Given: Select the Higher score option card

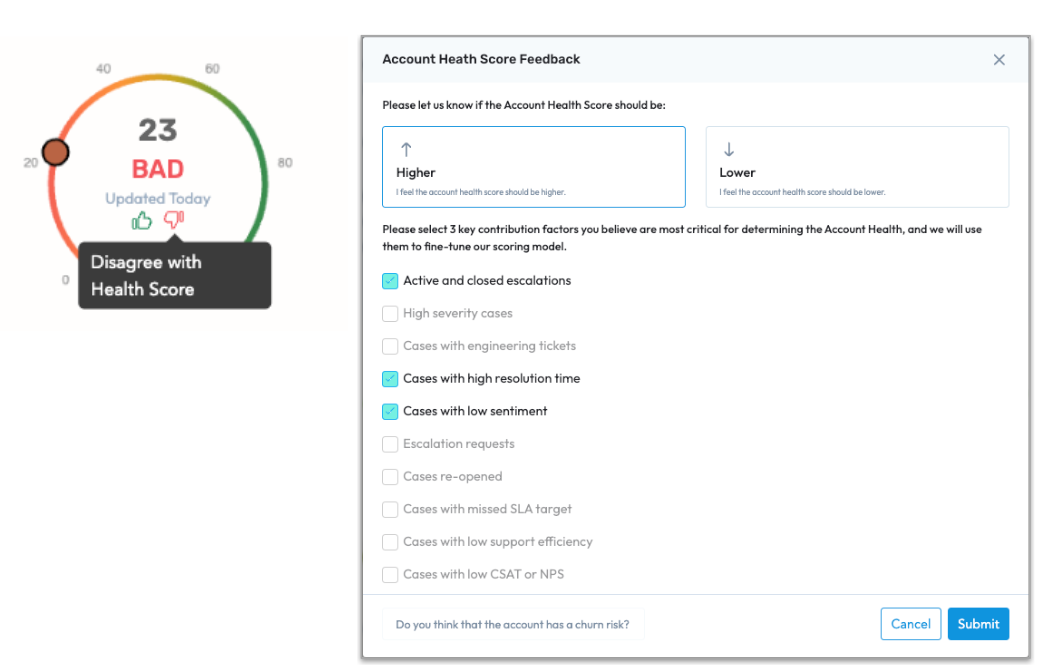Looking at the screenshot, I should click(533, 167).
